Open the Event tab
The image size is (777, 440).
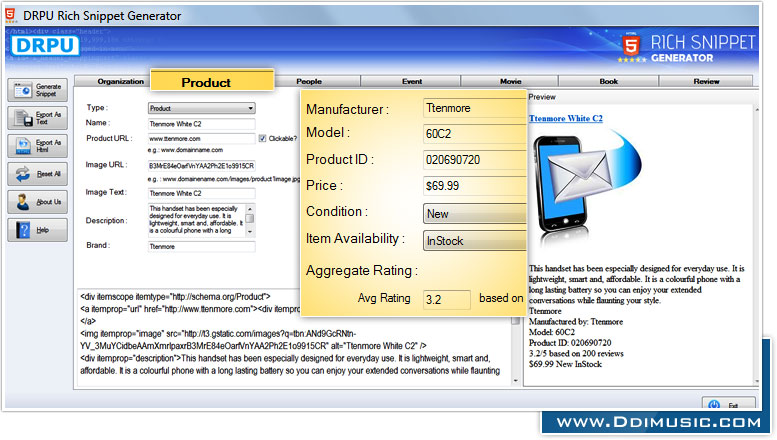411,81
